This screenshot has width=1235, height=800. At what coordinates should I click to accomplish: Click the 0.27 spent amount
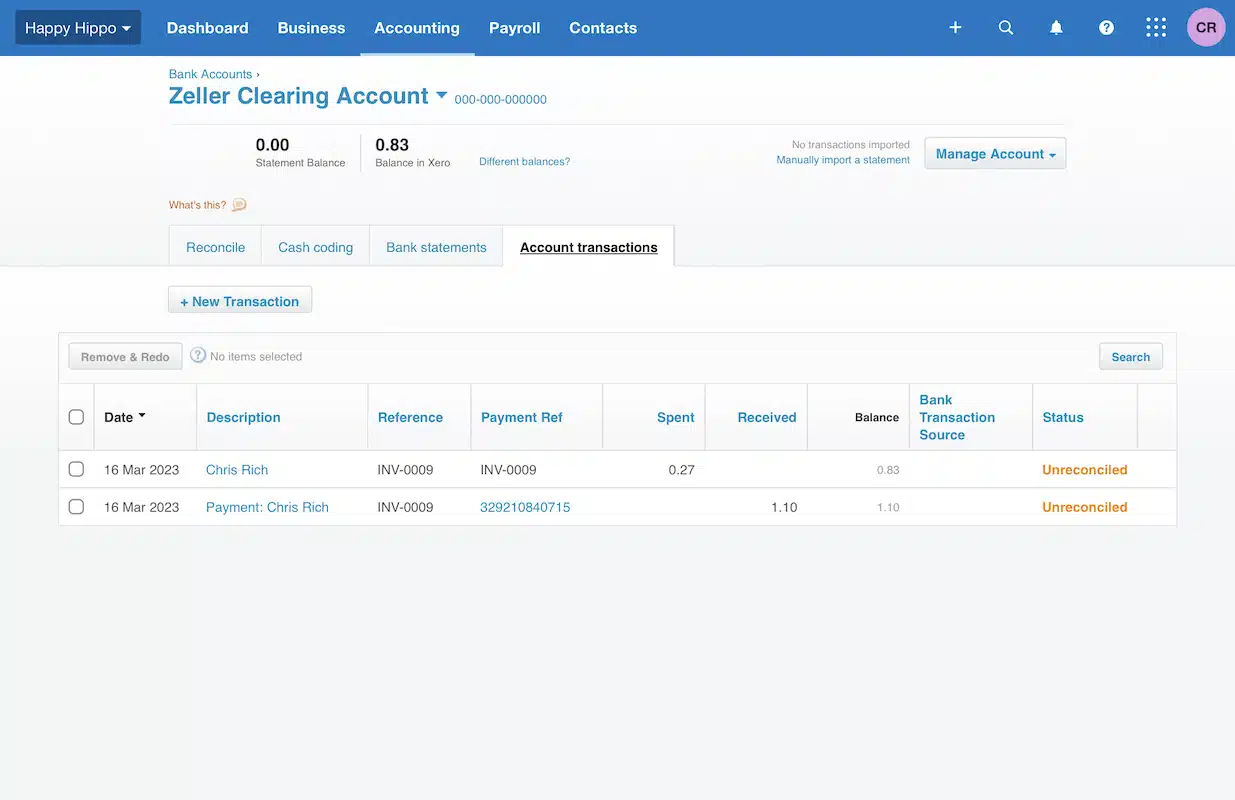click(x=681, y=469)
